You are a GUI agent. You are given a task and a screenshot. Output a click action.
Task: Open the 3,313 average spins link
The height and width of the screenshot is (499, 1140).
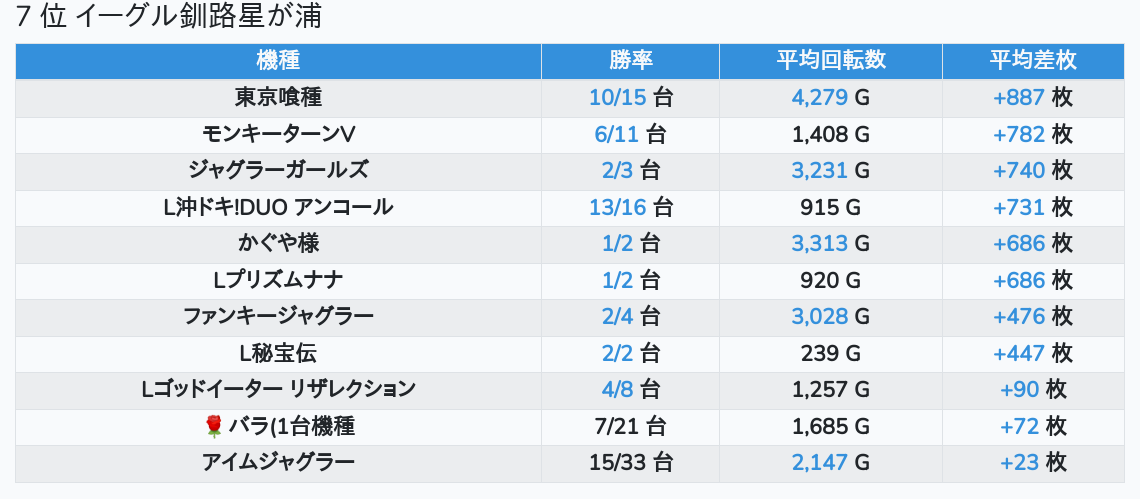[819, 244]
